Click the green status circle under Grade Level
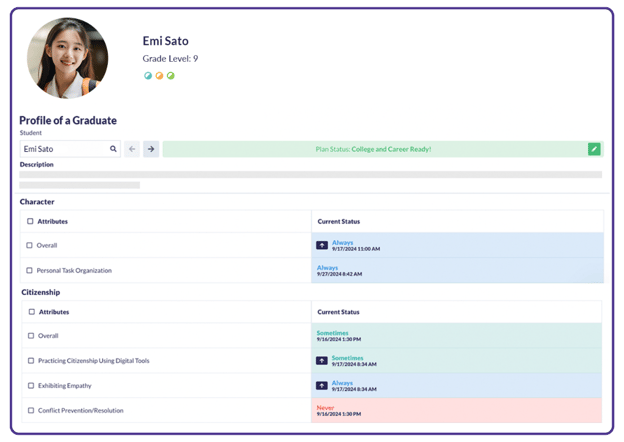The image size is (624, 442). click(x=171, y=76)
